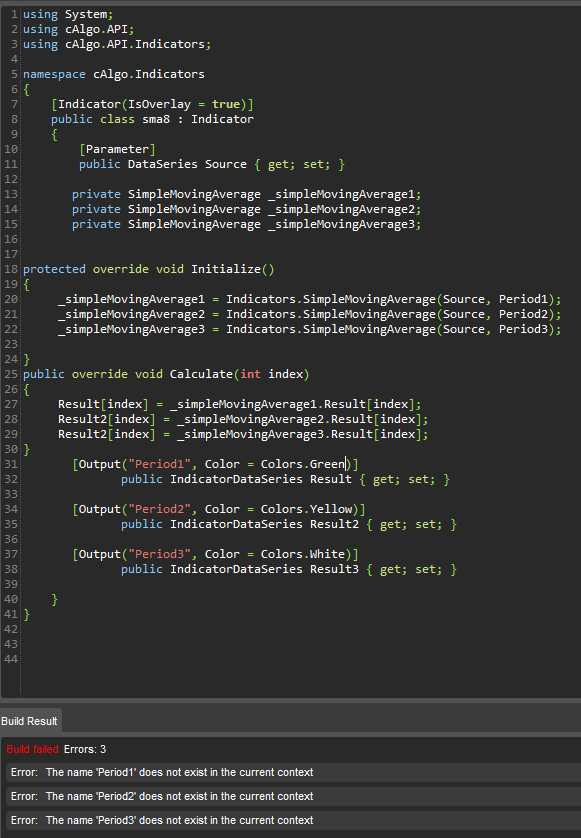This screenshot has width=581, height=838.
Task: Click the red Build failed status text
Action: [x=32, y=749]
